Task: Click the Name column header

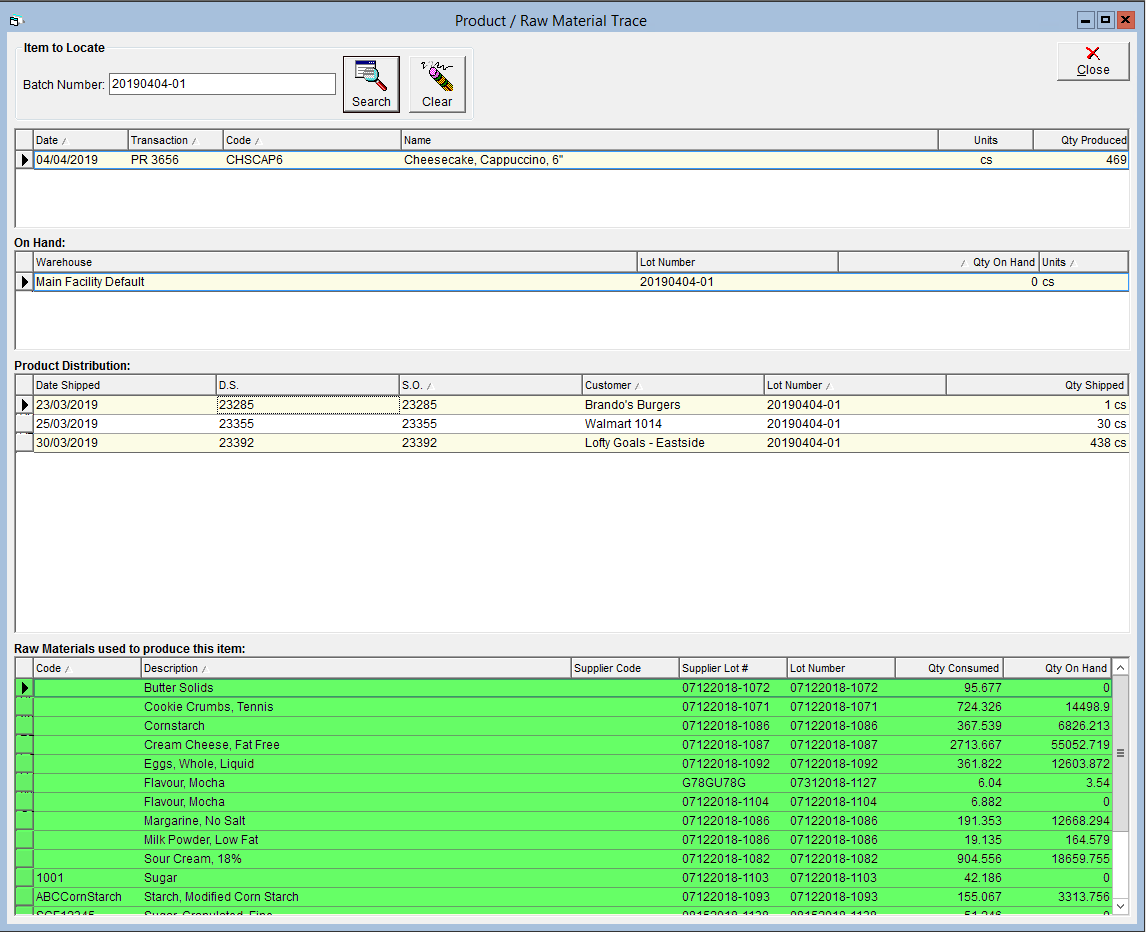Action: tap(669, 140)
